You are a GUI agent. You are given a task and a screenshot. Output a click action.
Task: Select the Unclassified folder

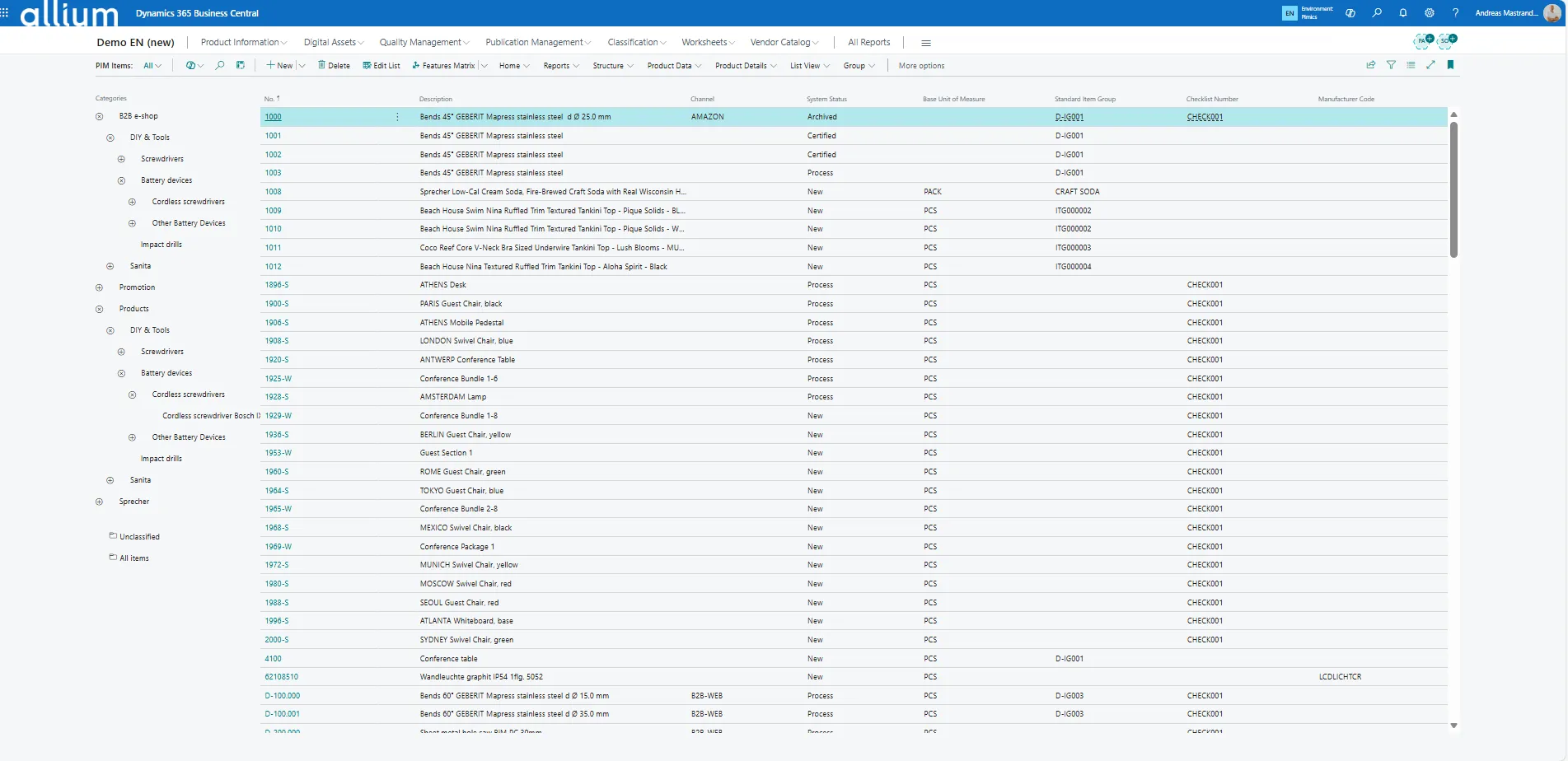click(x=139, y=537)
